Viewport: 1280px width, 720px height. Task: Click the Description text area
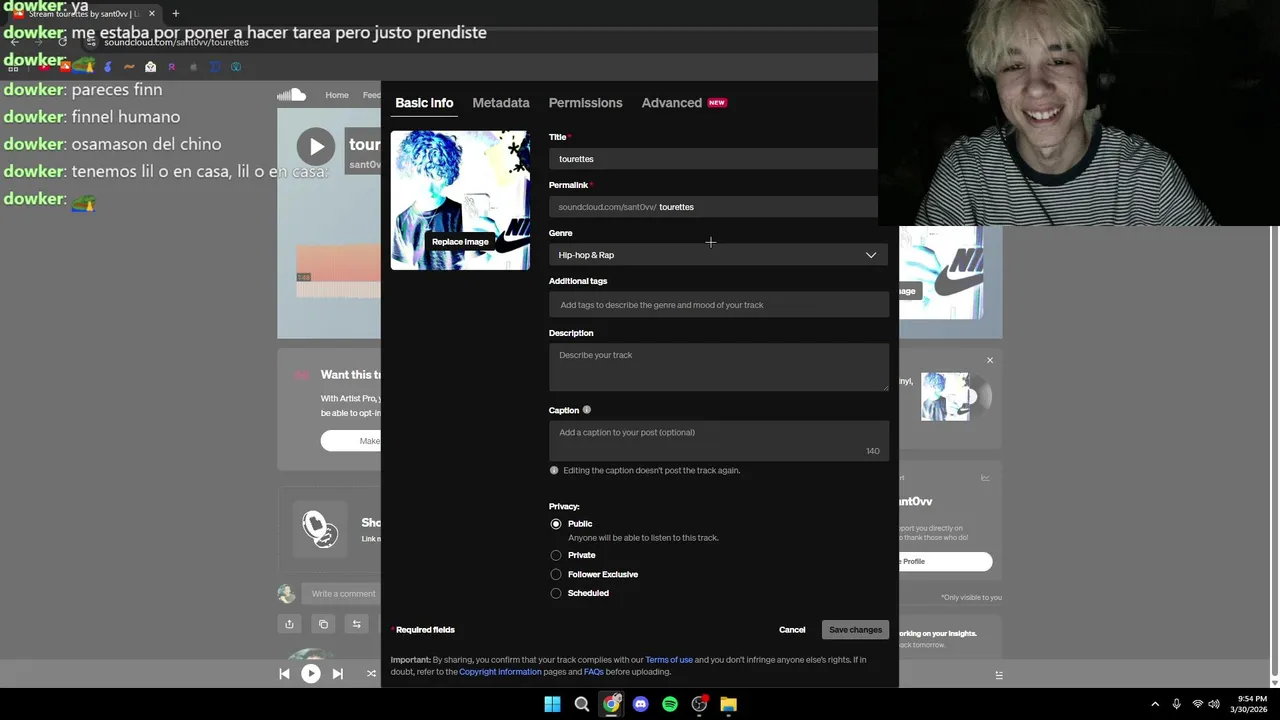coord(718,367)
